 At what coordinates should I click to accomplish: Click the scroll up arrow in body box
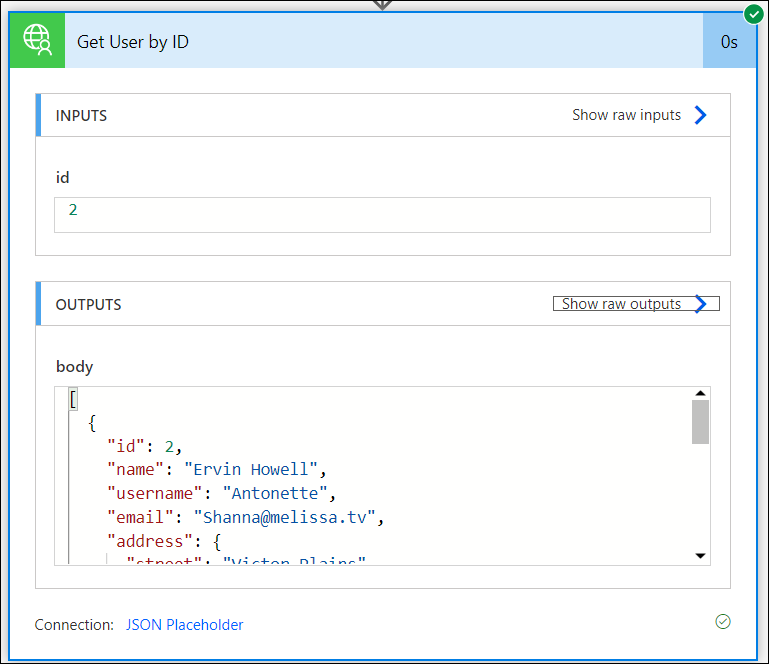point(700,393)
